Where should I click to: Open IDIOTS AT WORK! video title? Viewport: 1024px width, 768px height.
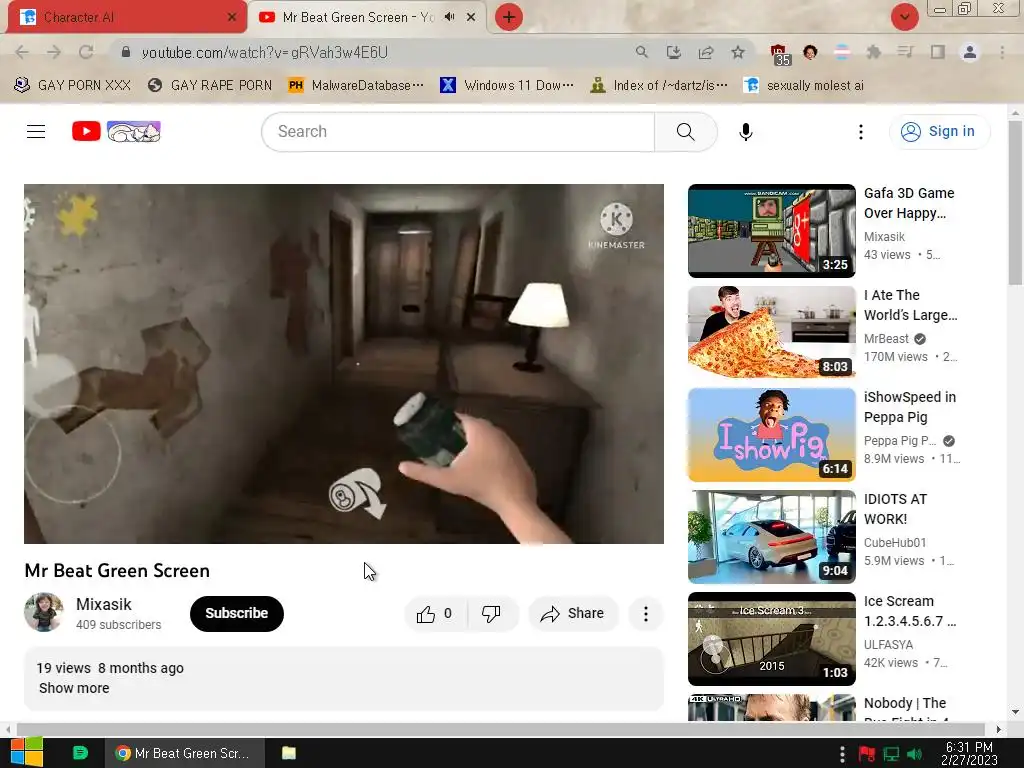(895, 509)
